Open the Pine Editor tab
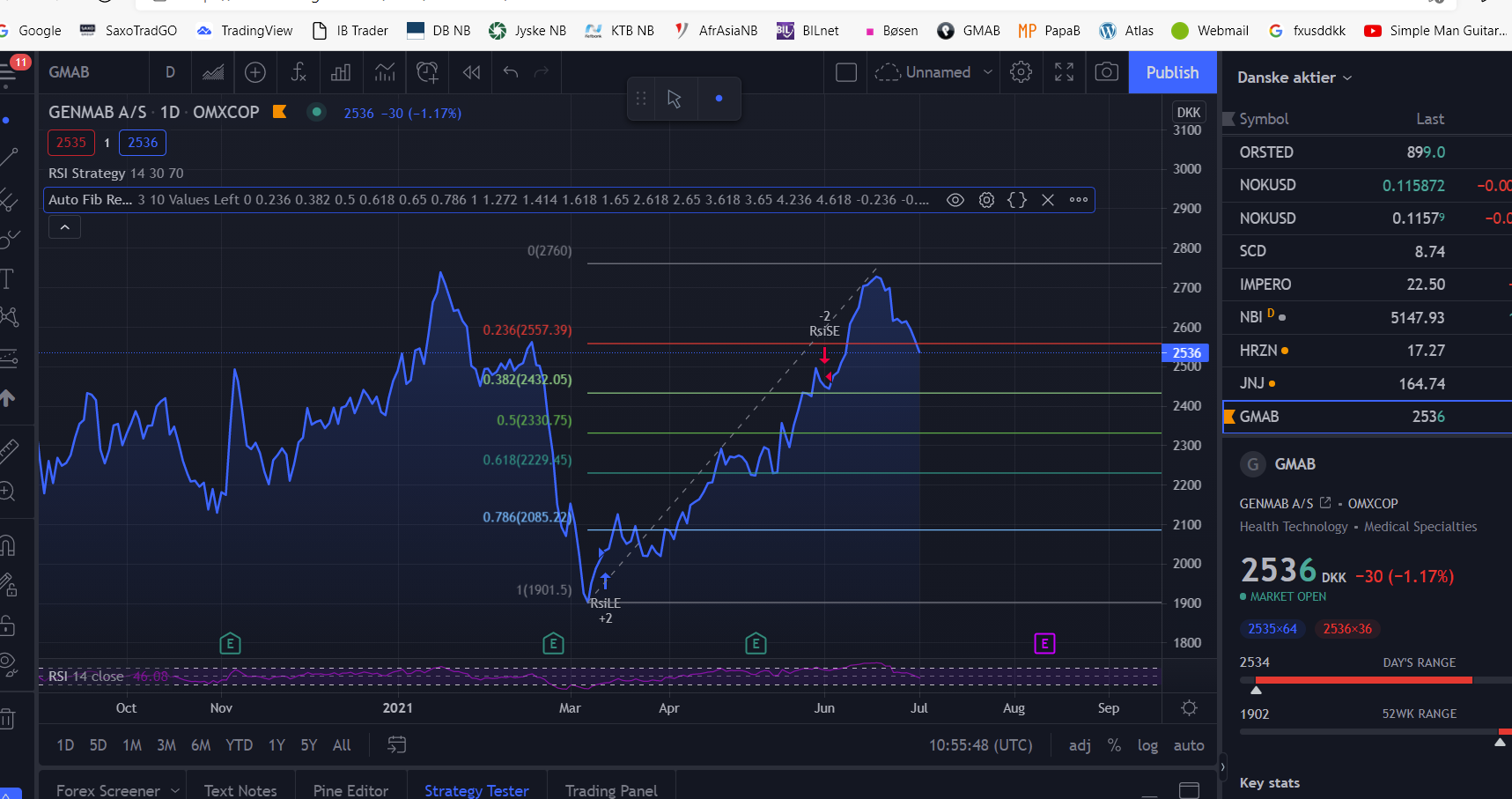The height and width of the screenshot is (799, 1512). 350,790
